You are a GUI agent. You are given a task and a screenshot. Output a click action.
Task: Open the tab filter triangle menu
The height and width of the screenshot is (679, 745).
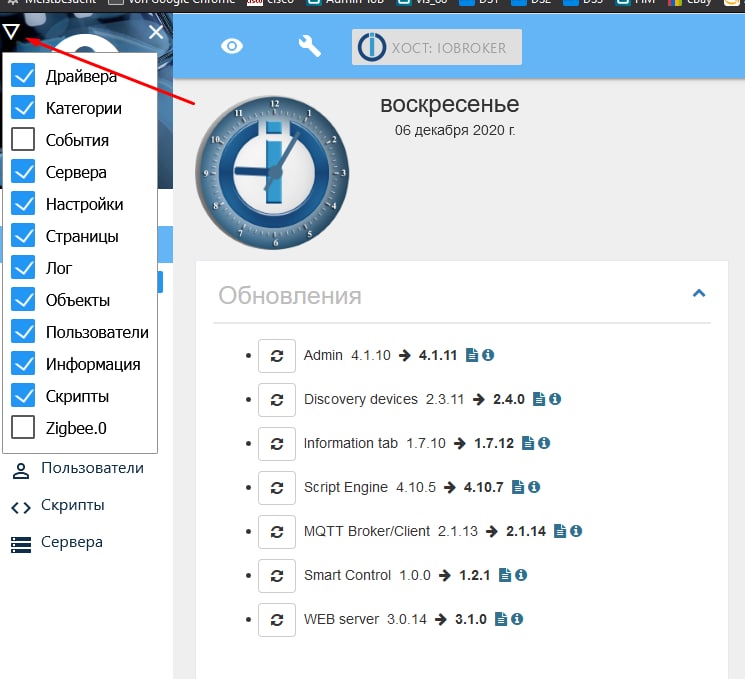(11, 31)
